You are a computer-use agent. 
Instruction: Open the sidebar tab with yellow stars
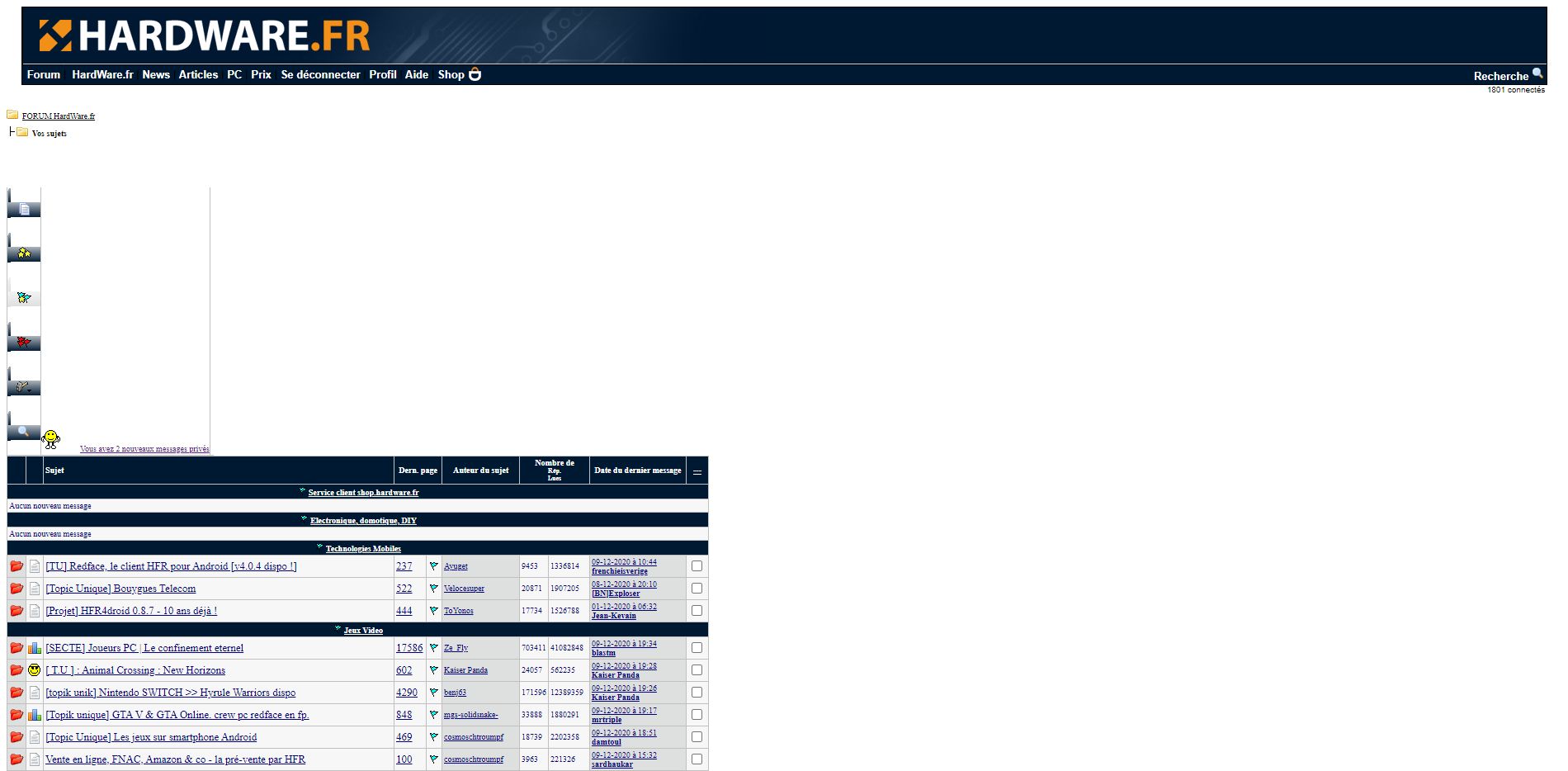24,254
